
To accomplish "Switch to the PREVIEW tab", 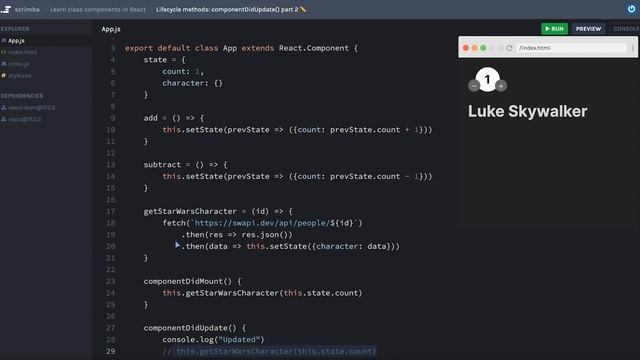I will click(x=588, y=29).
